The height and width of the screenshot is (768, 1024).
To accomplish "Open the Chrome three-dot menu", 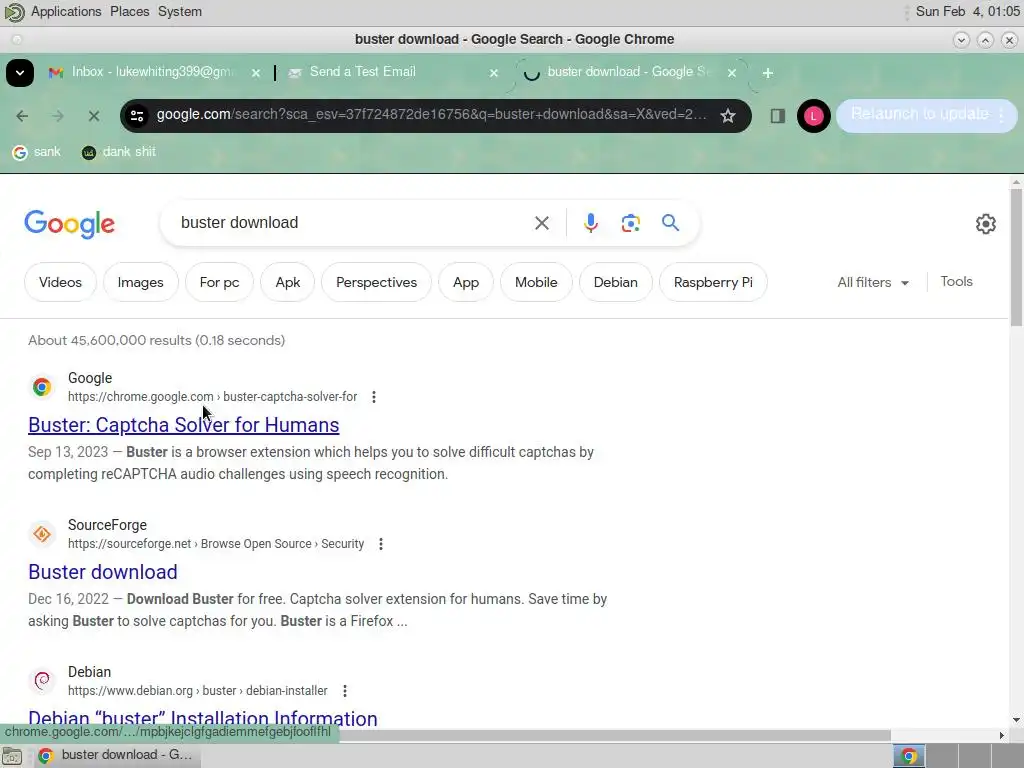I will click(1002, 115).
